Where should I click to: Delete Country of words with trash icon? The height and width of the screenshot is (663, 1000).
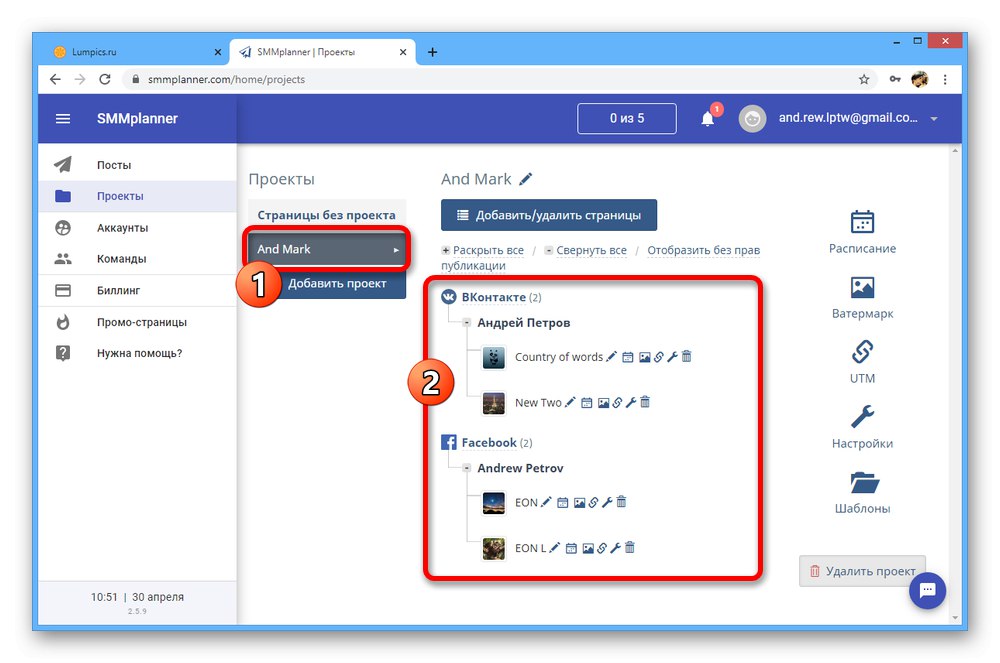coord(686,356)
